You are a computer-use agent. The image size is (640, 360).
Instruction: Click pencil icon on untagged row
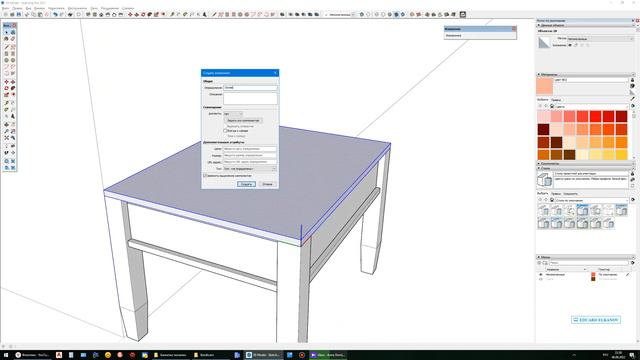pyautogui.click(x=627, y=275)
